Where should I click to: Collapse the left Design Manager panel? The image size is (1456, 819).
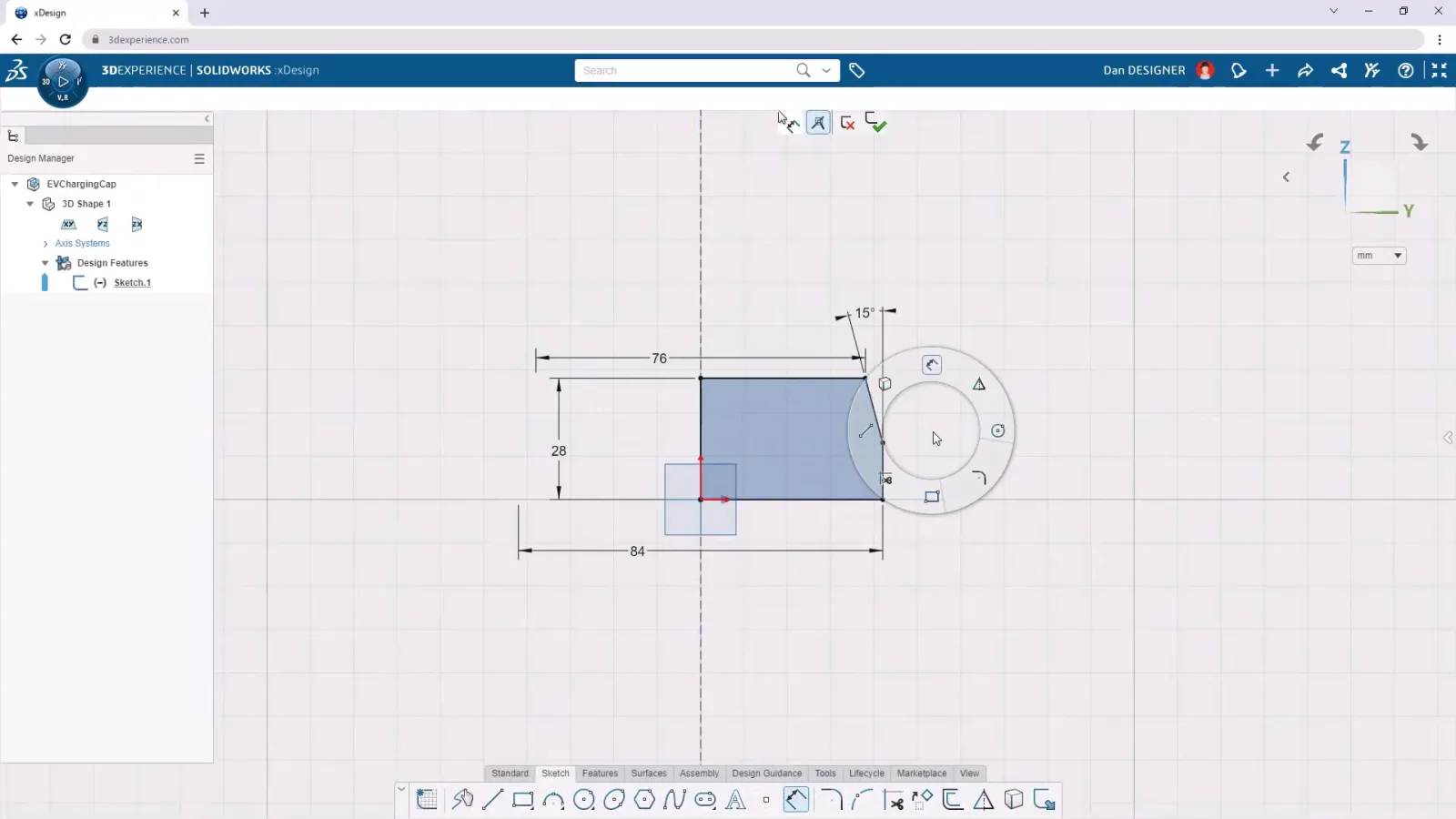(x=207, y=118)
